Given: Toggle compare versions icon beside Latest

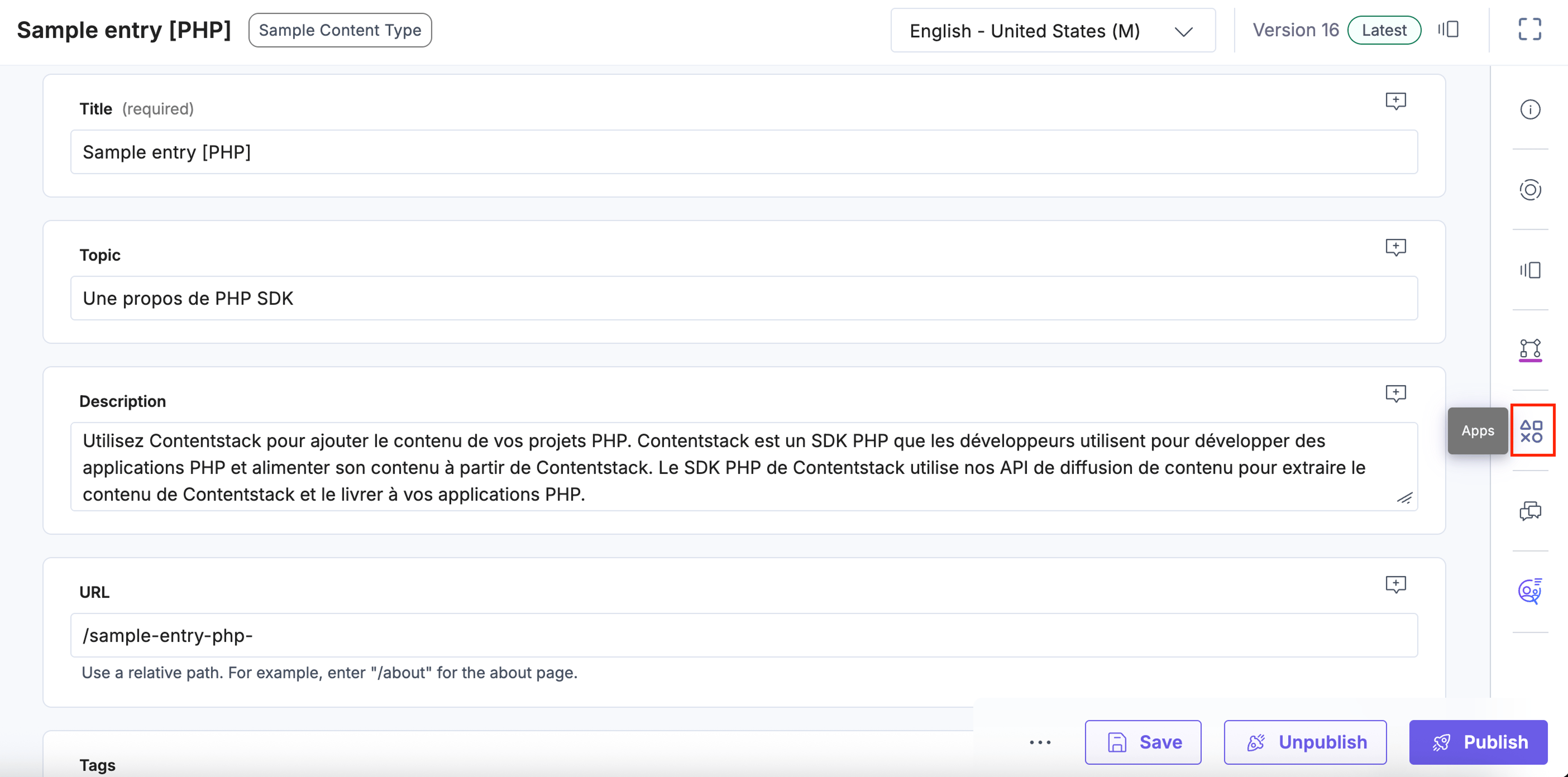Looking at the screenshot, I should pos(1448,29).
